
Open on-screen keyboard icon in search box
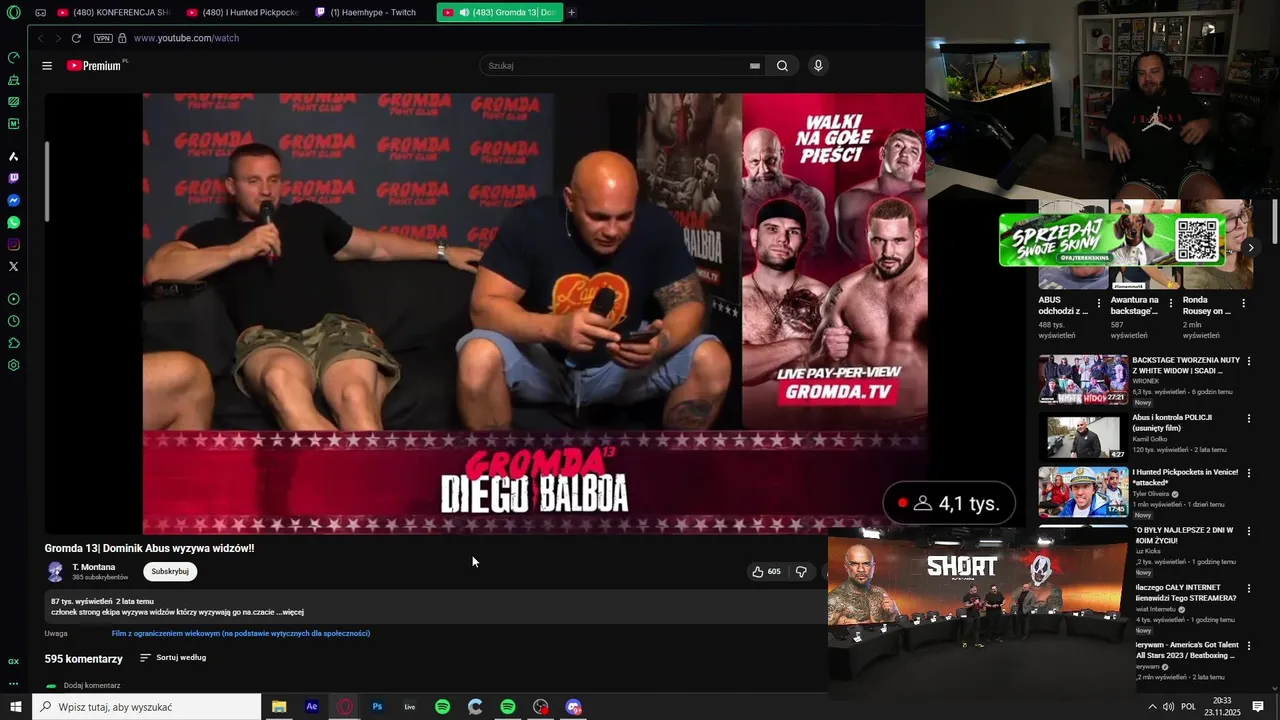[755, 66]
